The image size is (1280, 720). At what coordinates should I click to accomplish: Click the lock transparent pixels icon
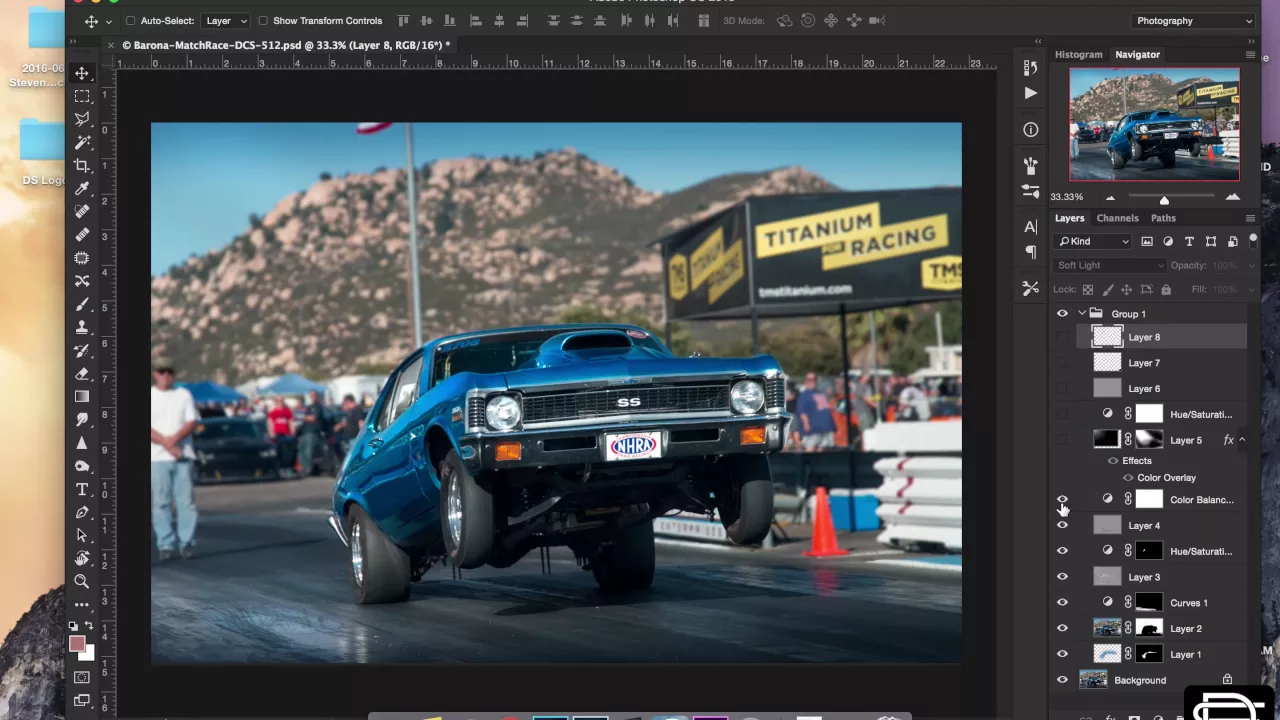(x=1087, y=290)
